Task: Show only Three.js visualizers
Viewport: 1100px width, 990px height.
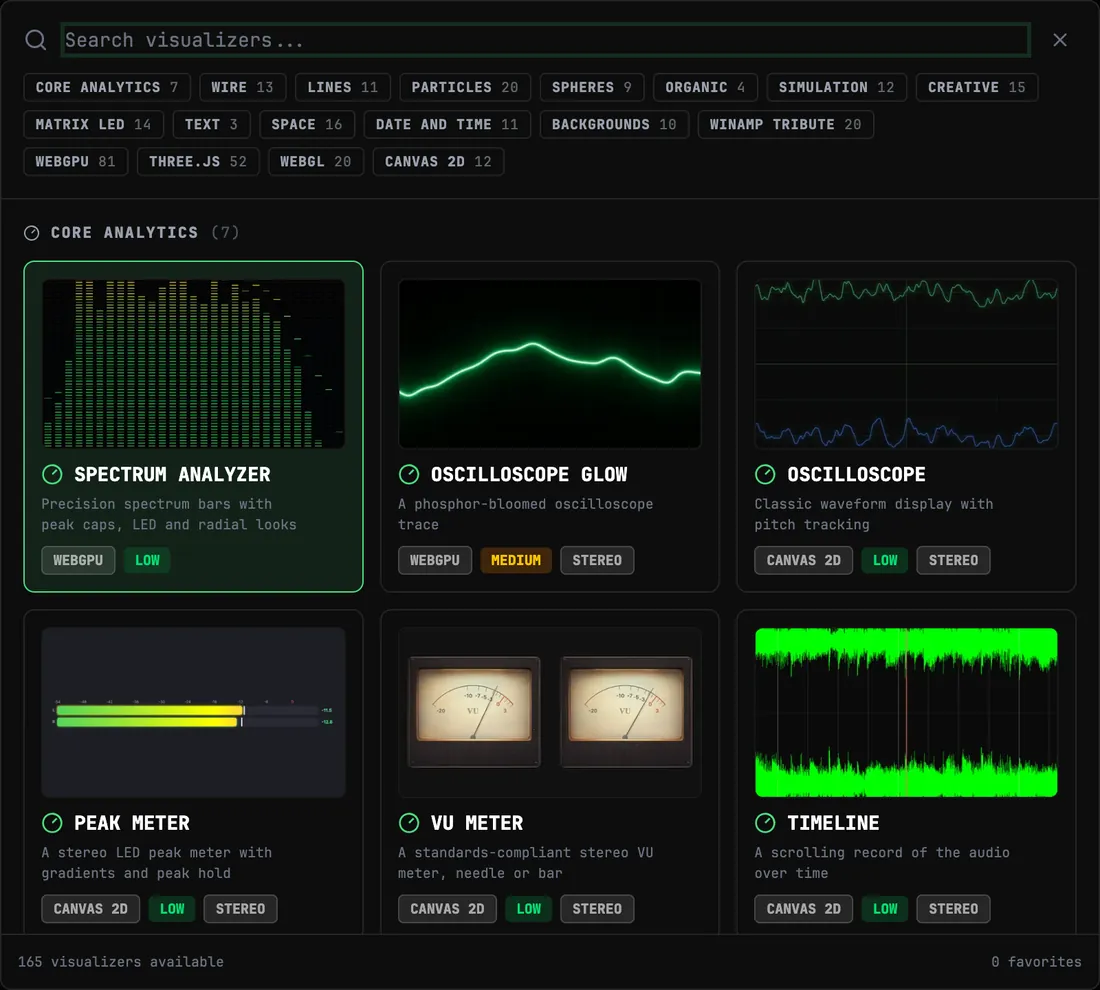Action: [198, 161]
